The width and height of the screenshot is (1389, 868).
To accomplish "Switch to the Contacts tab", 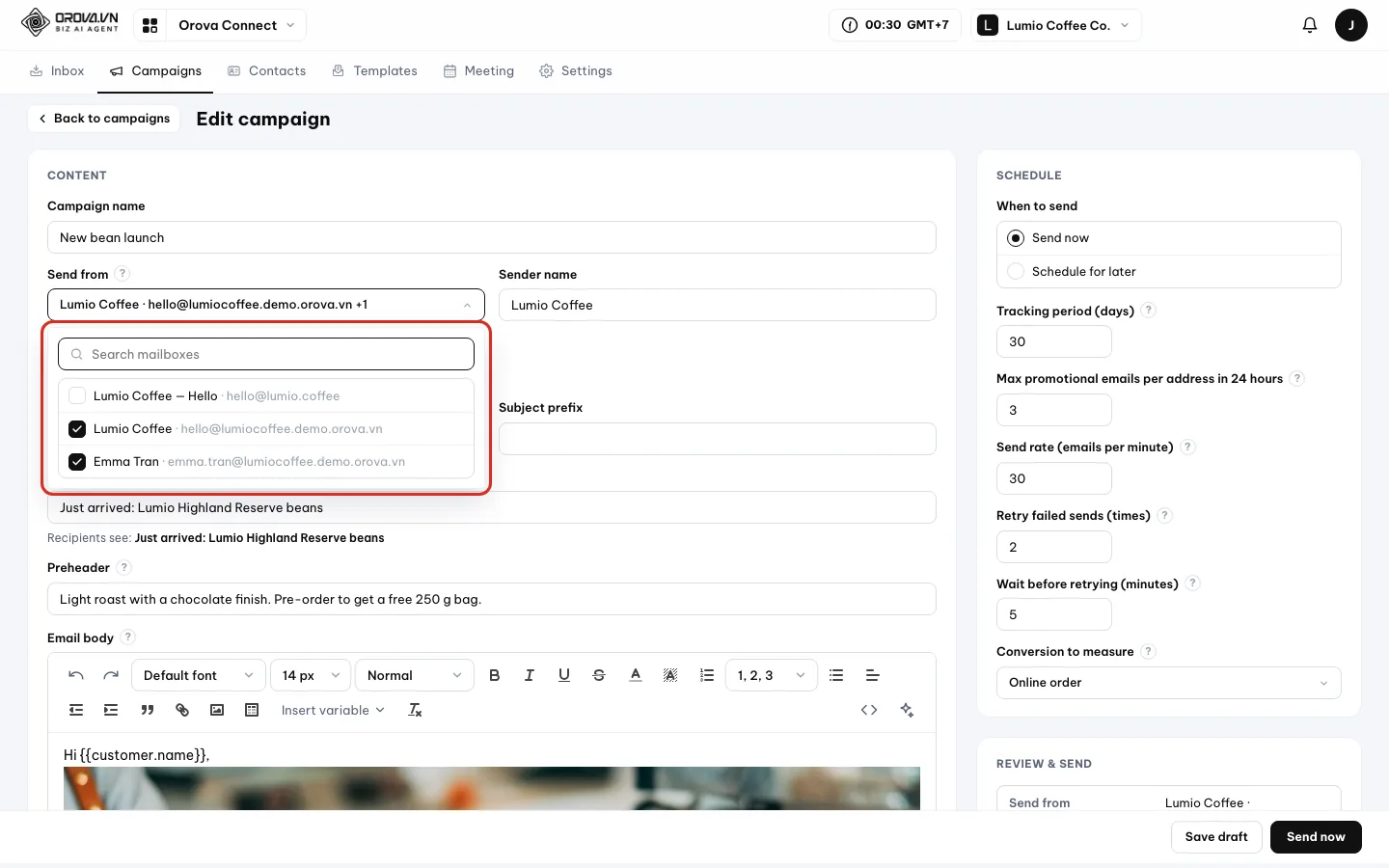I will pos(266,71).
